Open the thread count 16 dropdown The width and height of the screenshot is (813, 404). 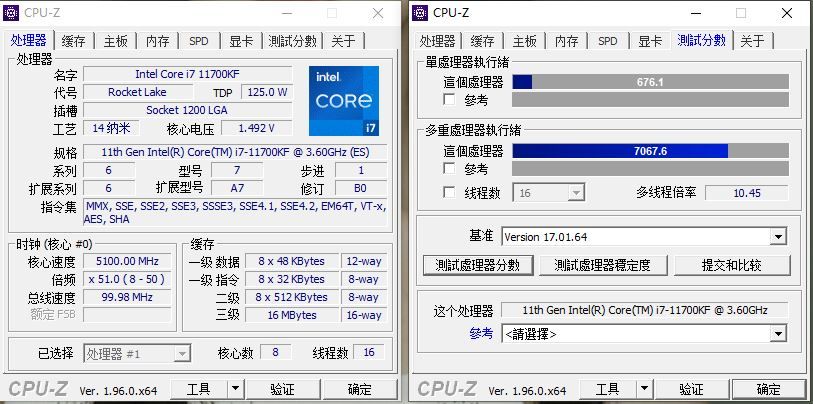pos(576,193)
